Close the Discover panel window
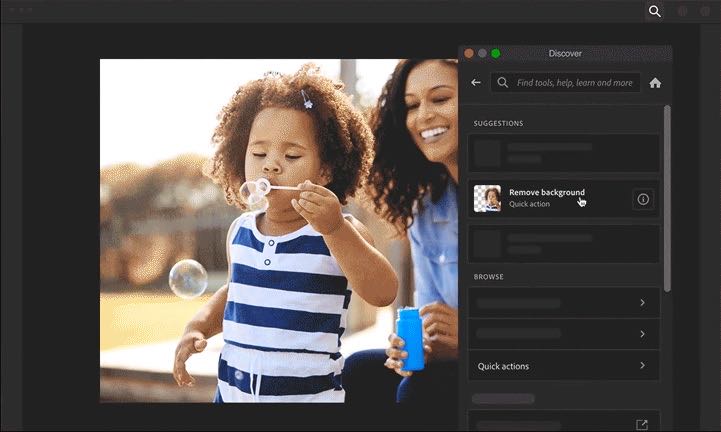The width and height of the screenshot is (721, 432). coord(469,53)
